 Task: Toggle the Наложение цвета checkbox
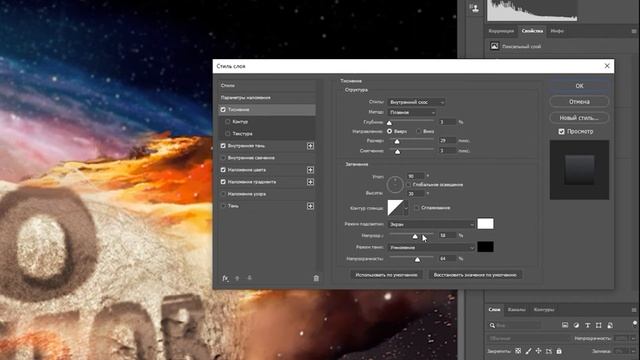(223, 170)
